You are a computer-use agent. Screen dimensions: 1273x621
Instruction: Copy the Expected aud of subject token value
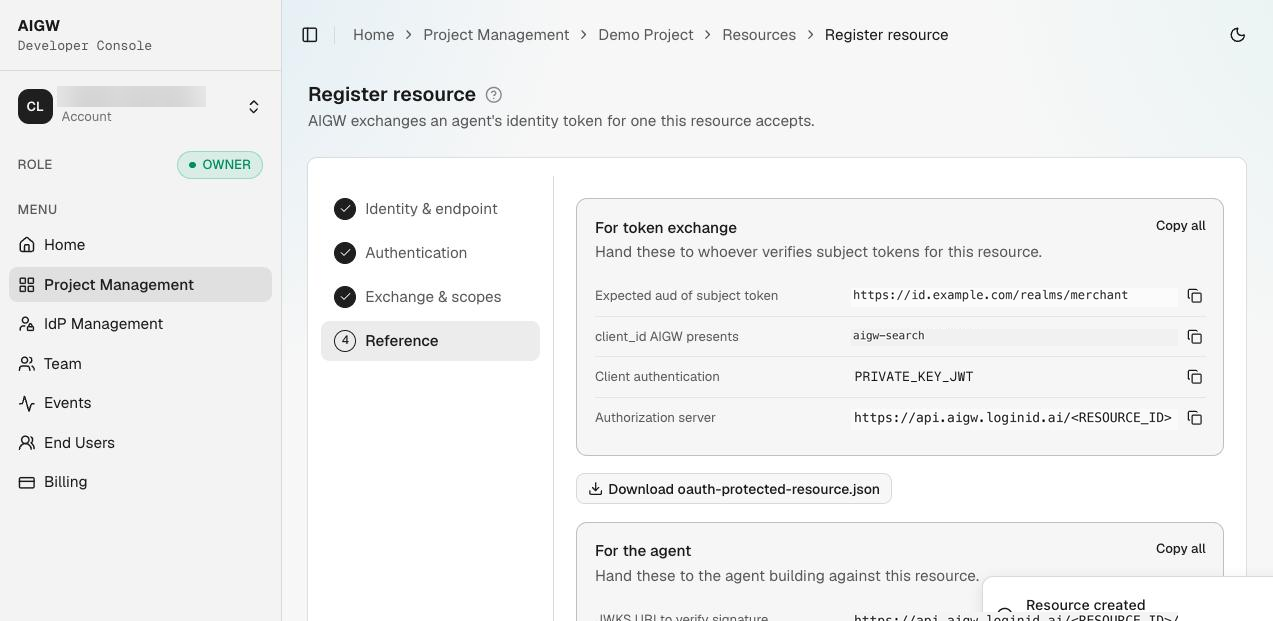click(x=1195, y=296)
